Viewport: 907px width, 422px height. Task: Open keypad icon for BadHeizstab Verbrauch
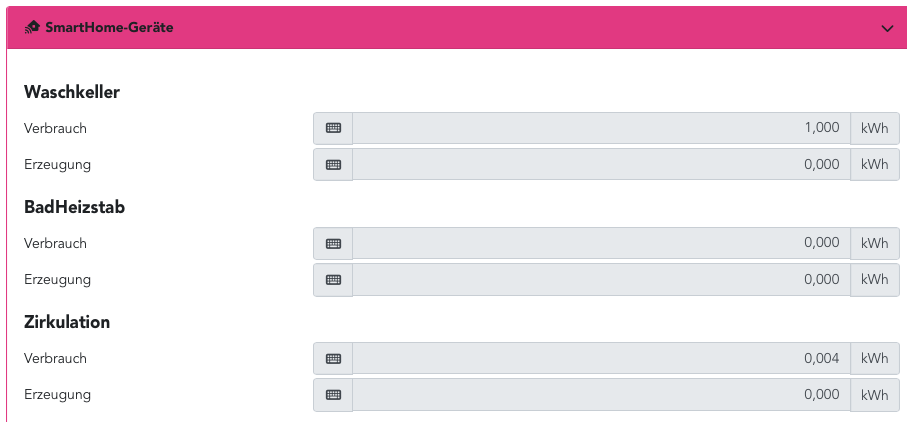point(333,243)
